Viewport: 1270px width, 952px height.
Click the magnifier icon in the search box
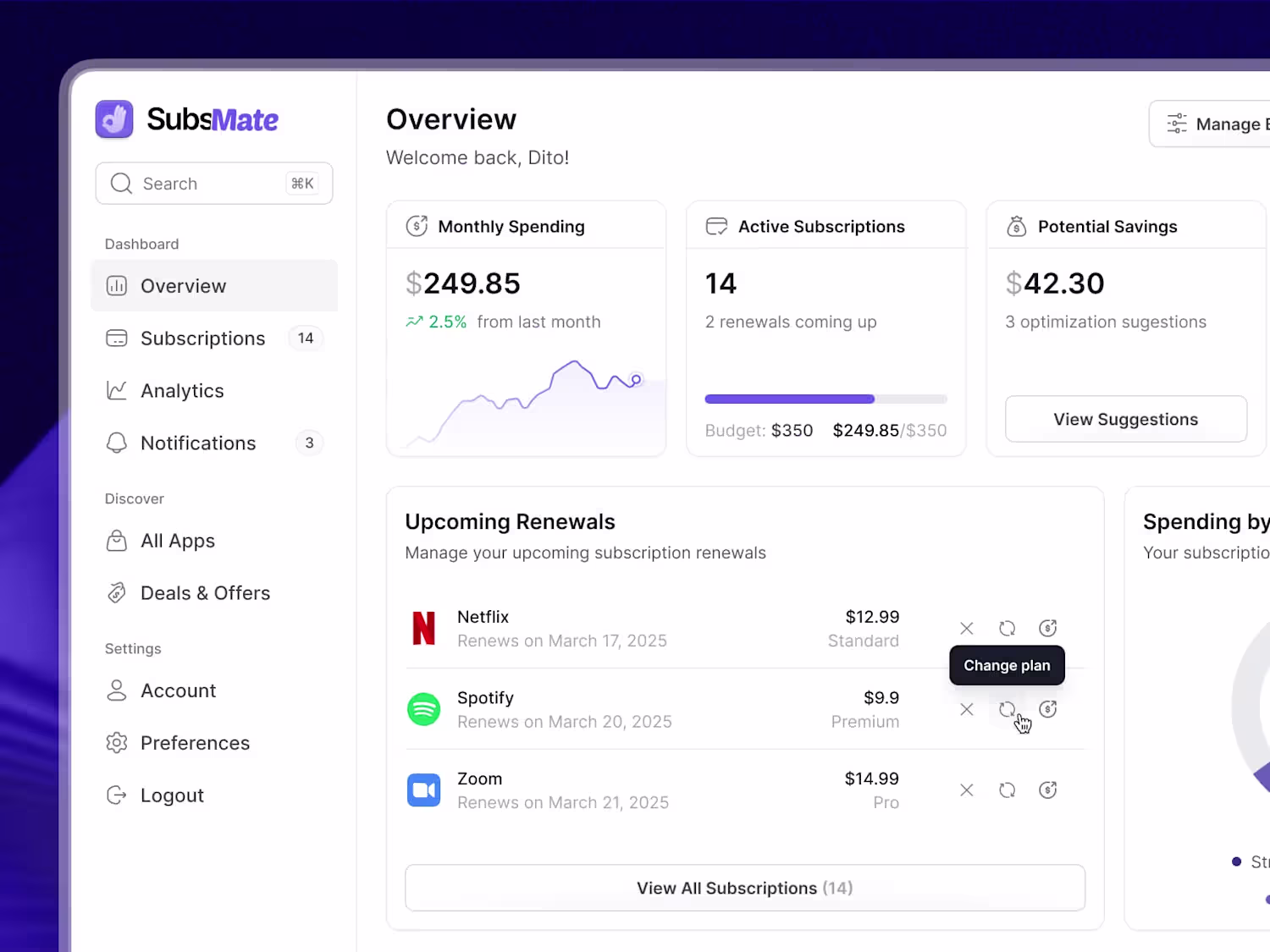coord(121,184)
